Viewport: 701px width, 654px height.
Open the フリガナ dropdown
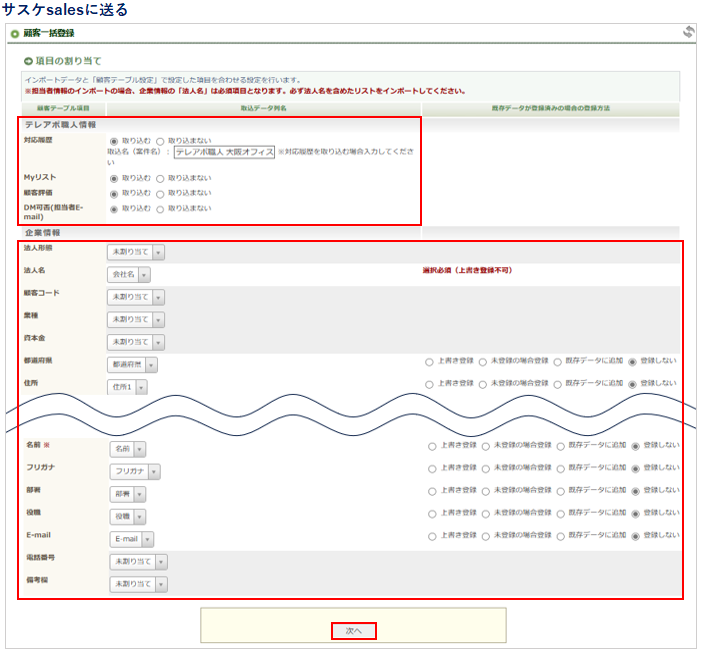[x=135, y=471]
